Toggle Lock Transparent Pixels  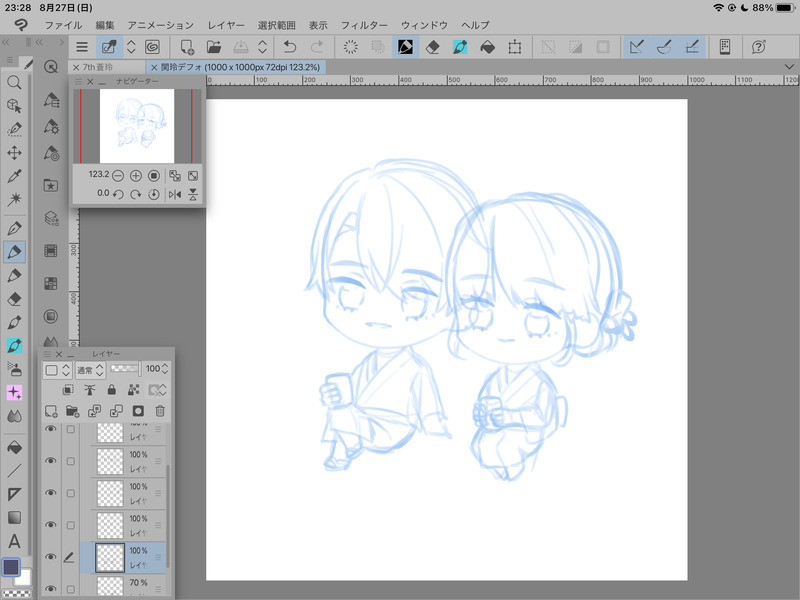click(134, 390)
